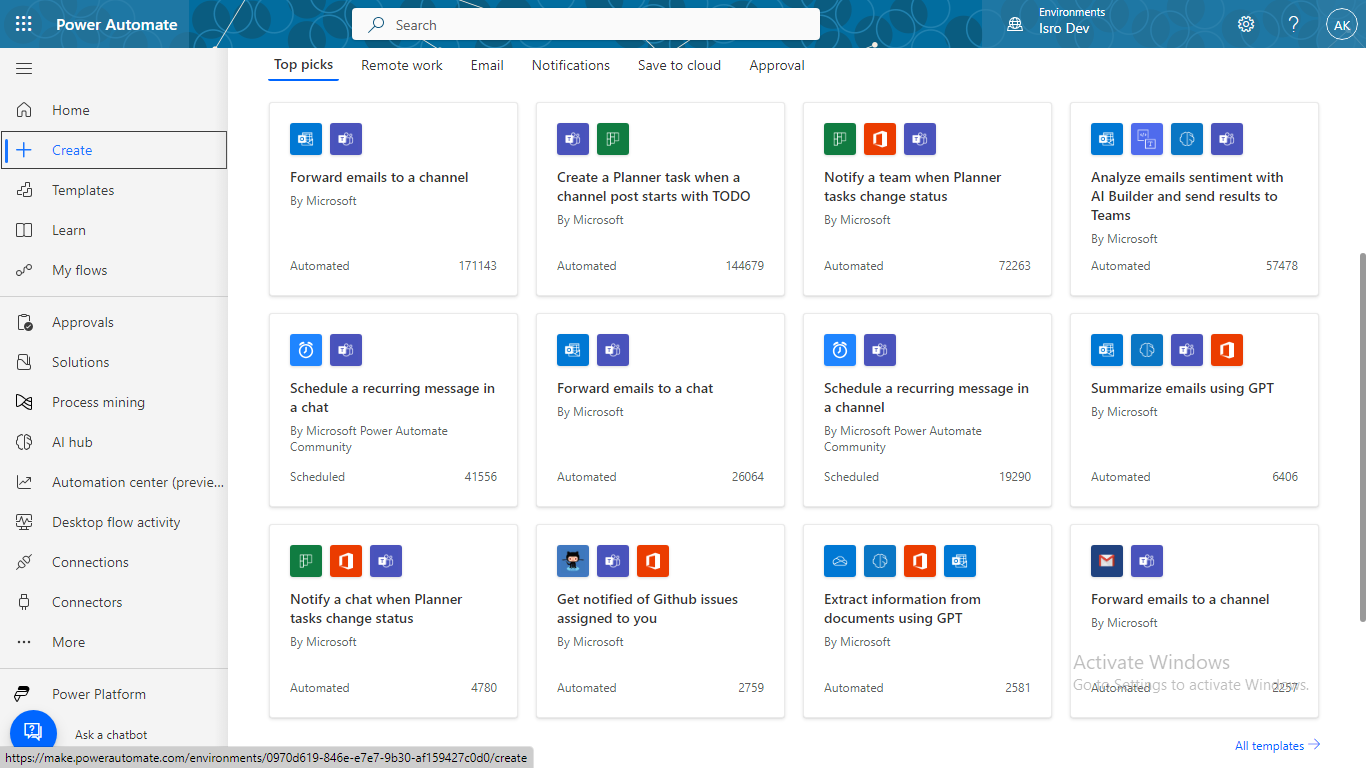Viewport: 1366px width, 768px height.
Task: Select the Email templates tab
Action: point(487,65)
